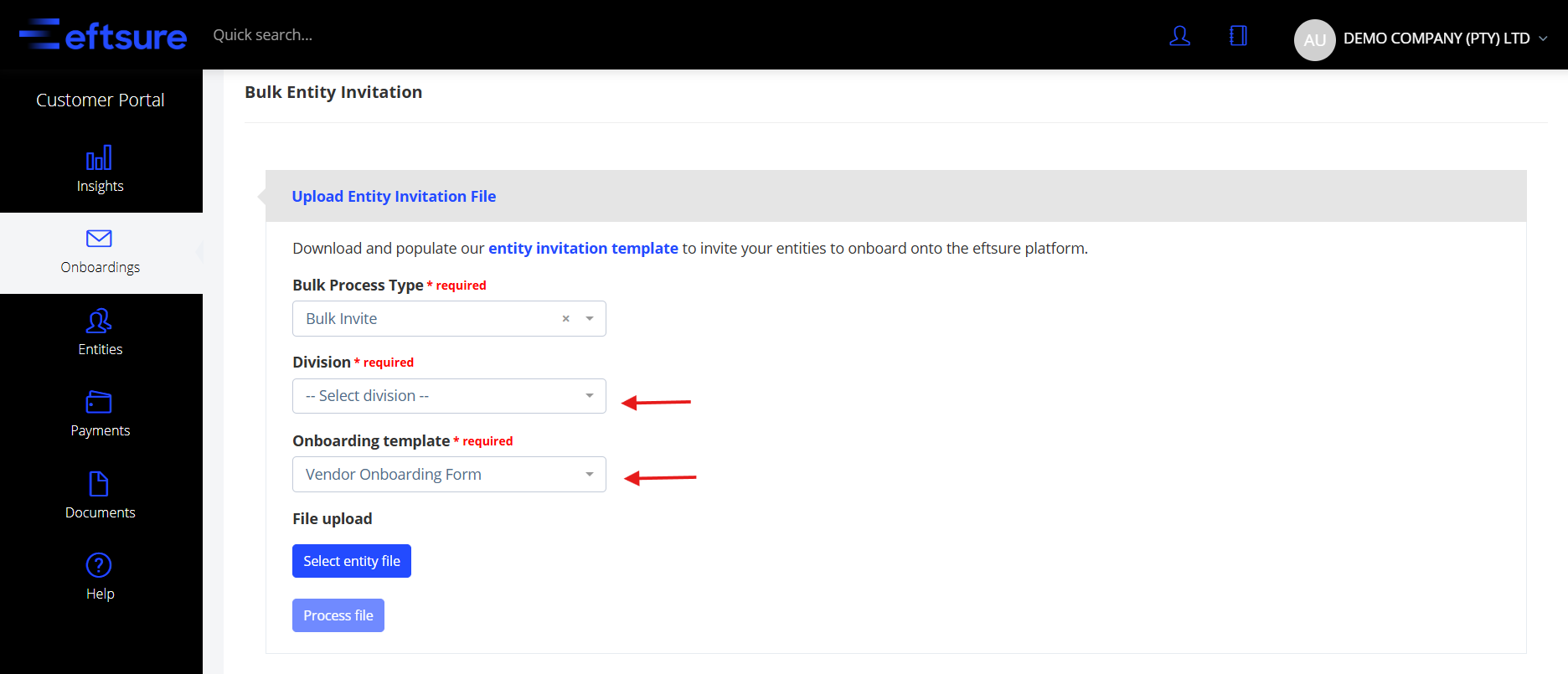Click the user profile icon in header
The image size is (1568, 674).
1179,36
